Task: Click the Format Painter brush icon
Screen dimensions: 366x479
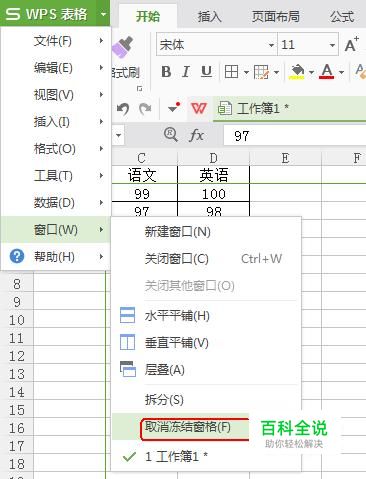Action: [x=122, y=46]
